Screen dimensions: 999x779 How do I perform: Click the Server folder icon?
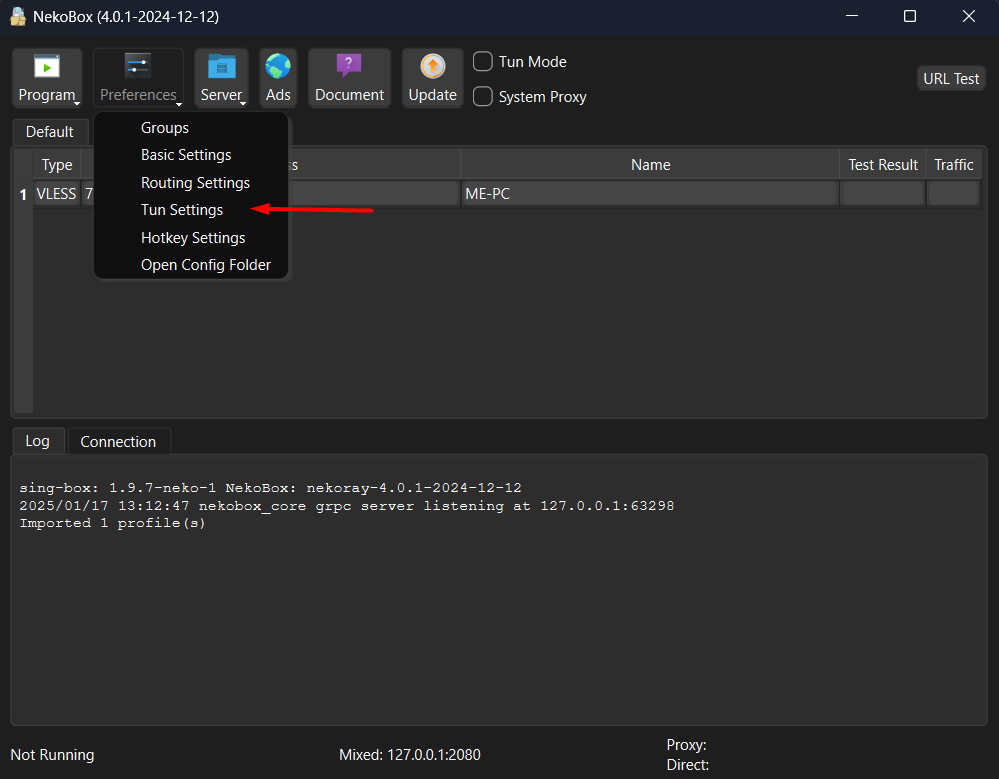coord(221,67)
